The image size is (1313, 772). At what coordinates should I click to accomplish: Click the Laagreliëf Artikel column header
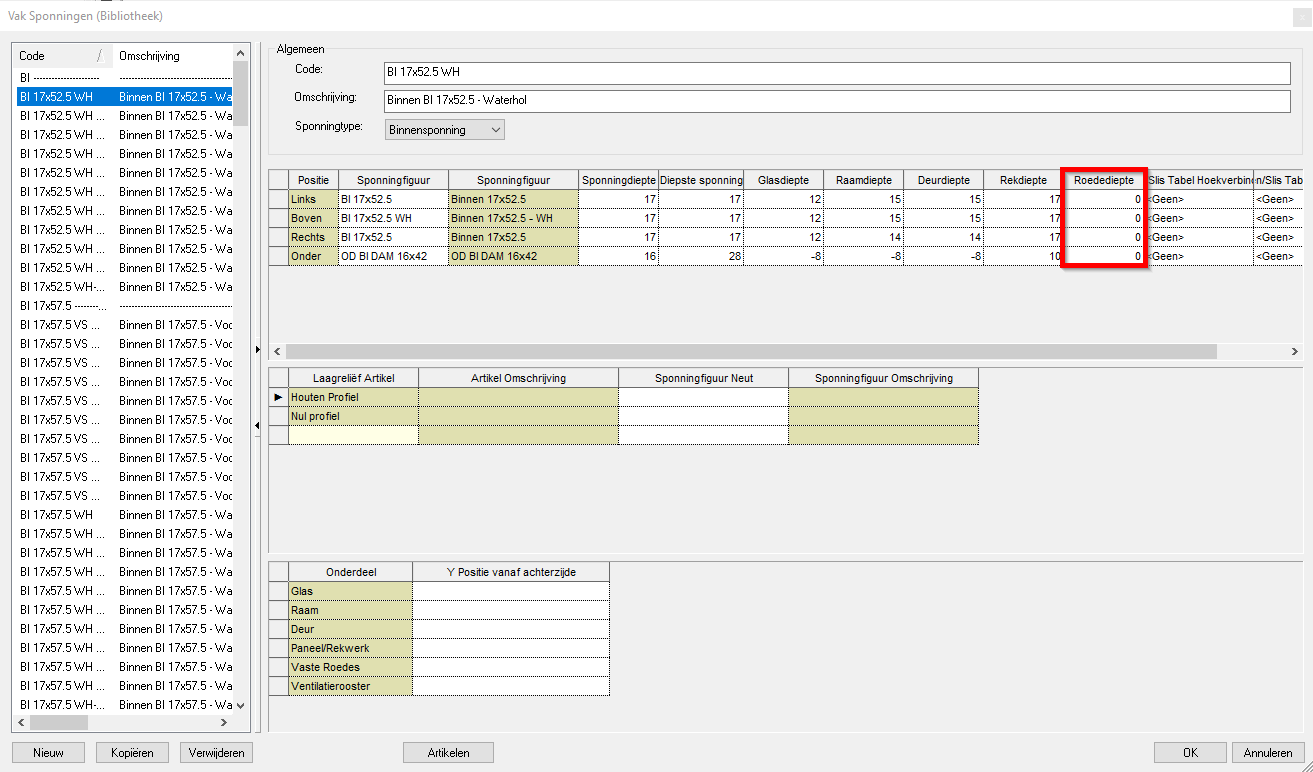(353, 378)
